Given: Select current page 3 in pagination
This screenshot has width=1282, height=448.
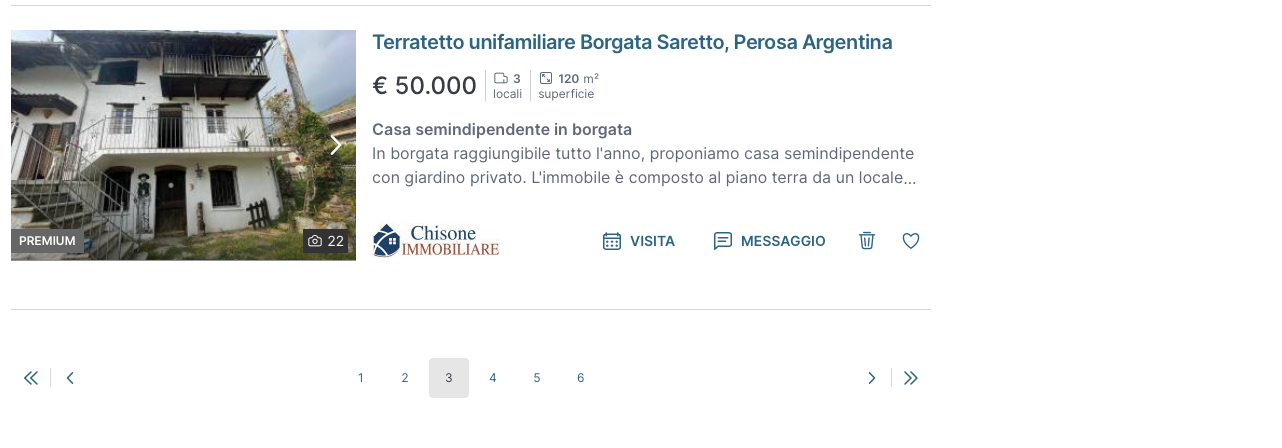Looking at the screenshot, I should [x=449, y=378].
